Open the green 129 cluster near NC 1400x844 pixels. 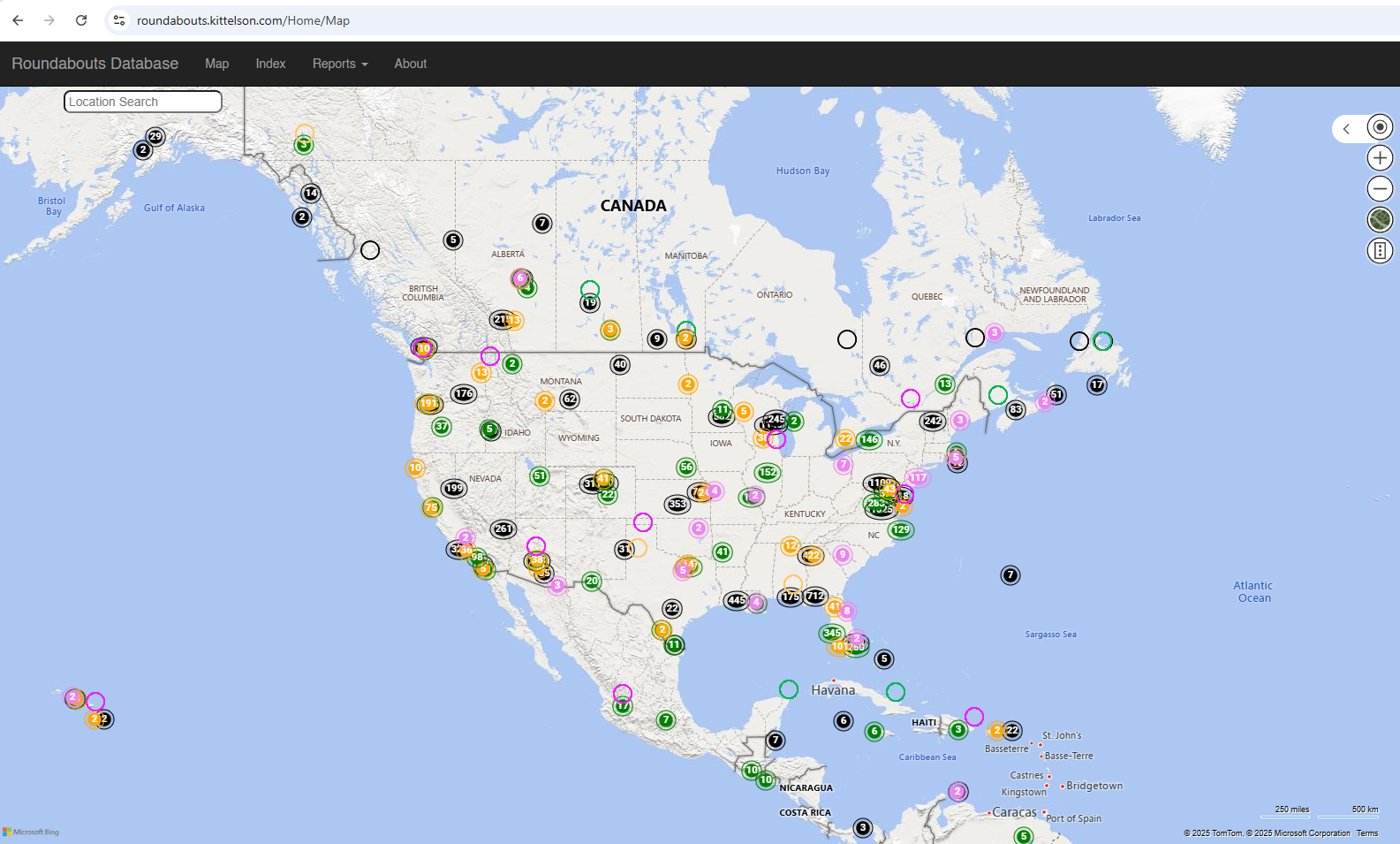point(901,530)
